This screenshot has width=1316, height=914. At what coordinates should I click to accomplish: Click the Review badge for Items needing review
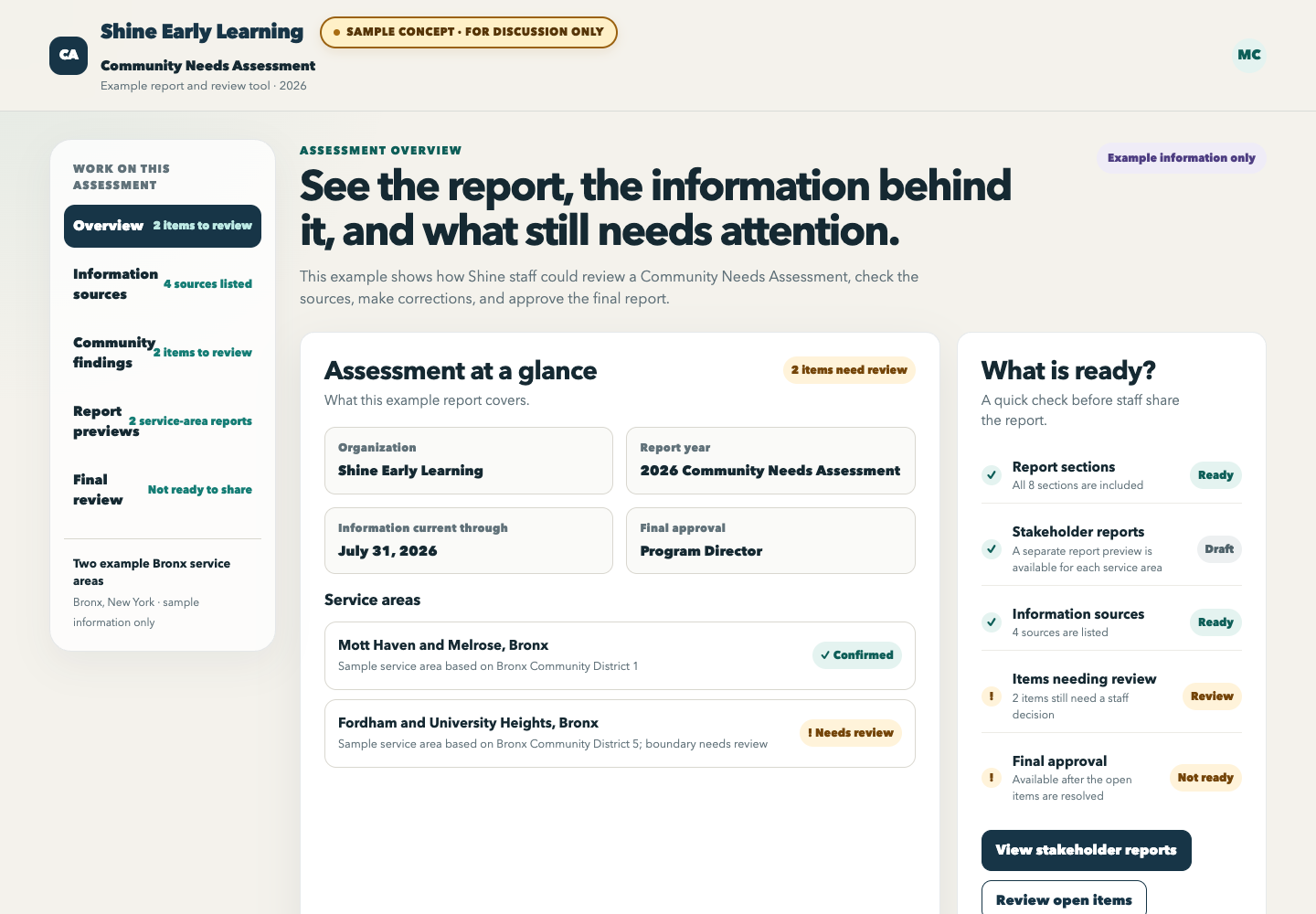pyautogui.click(x=1212, y=696)
